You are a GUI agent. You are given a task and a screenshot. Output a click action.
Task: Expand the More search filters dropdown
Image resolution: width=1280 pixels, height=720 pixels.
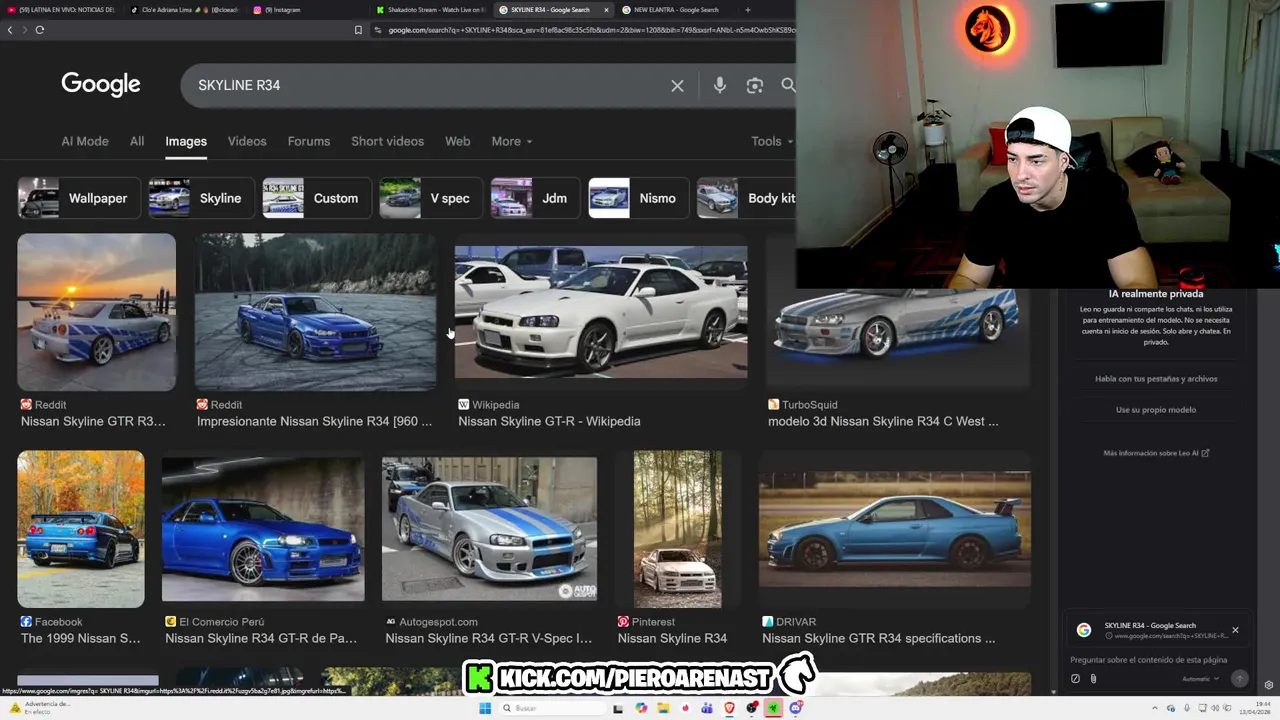[511, 141]
